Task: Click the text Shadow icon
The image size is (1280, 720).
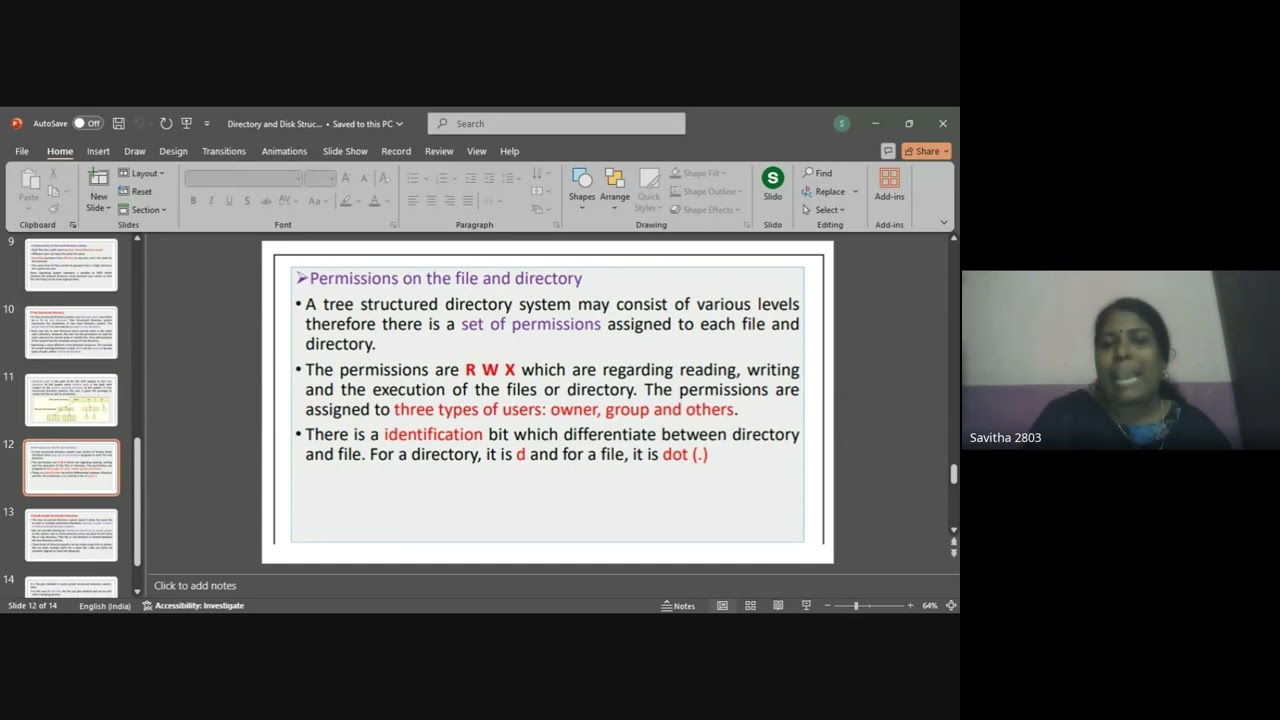Action: click(x=247, y=200)
